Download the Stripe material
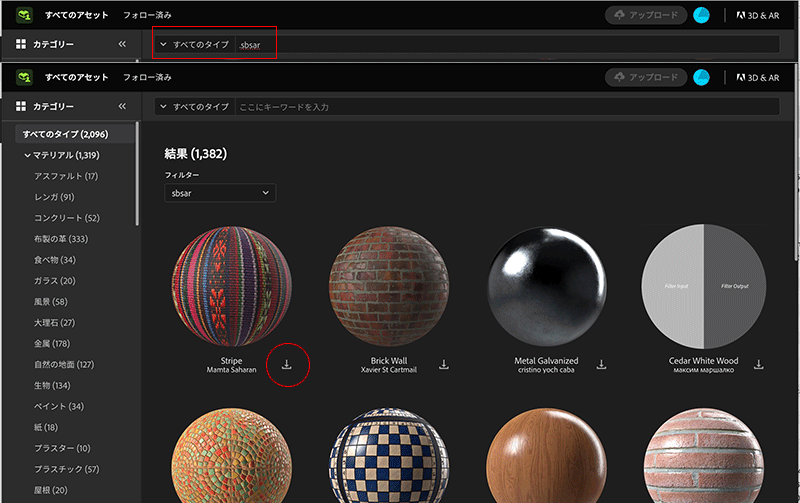Image resolution: width=800 pixels, height=503 pixels. click(286, 365)
